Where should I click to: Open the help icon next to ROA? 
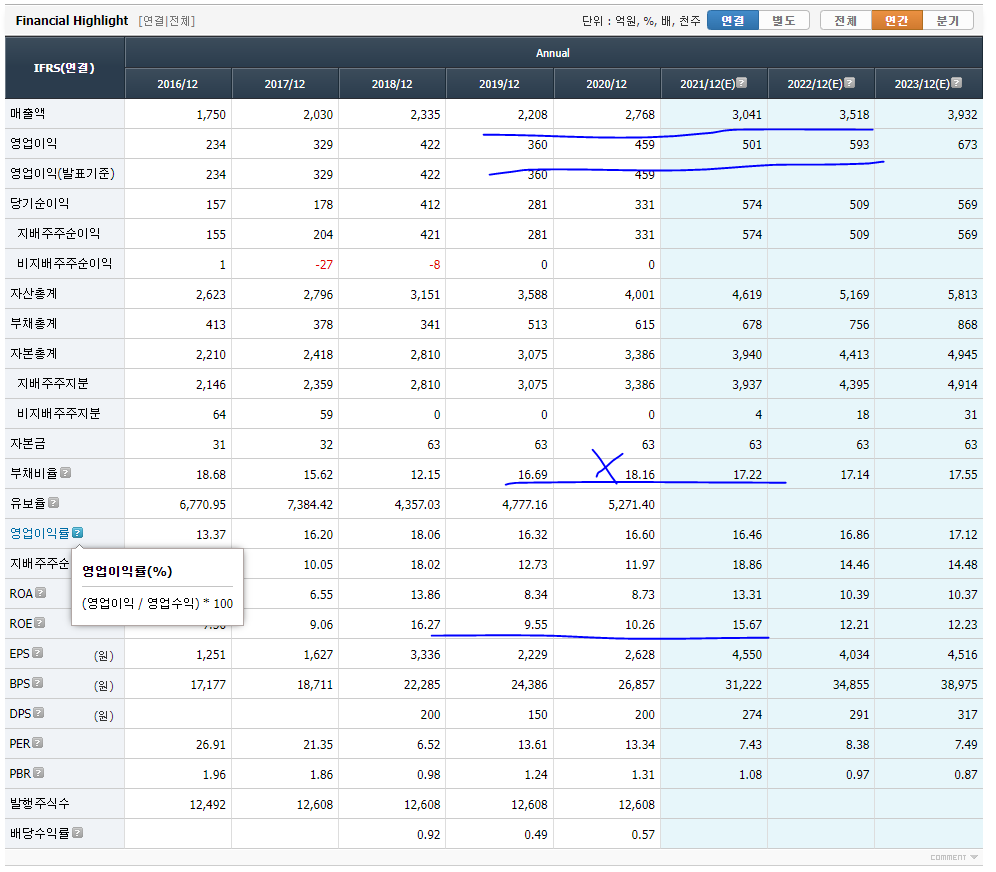(41, 593)
